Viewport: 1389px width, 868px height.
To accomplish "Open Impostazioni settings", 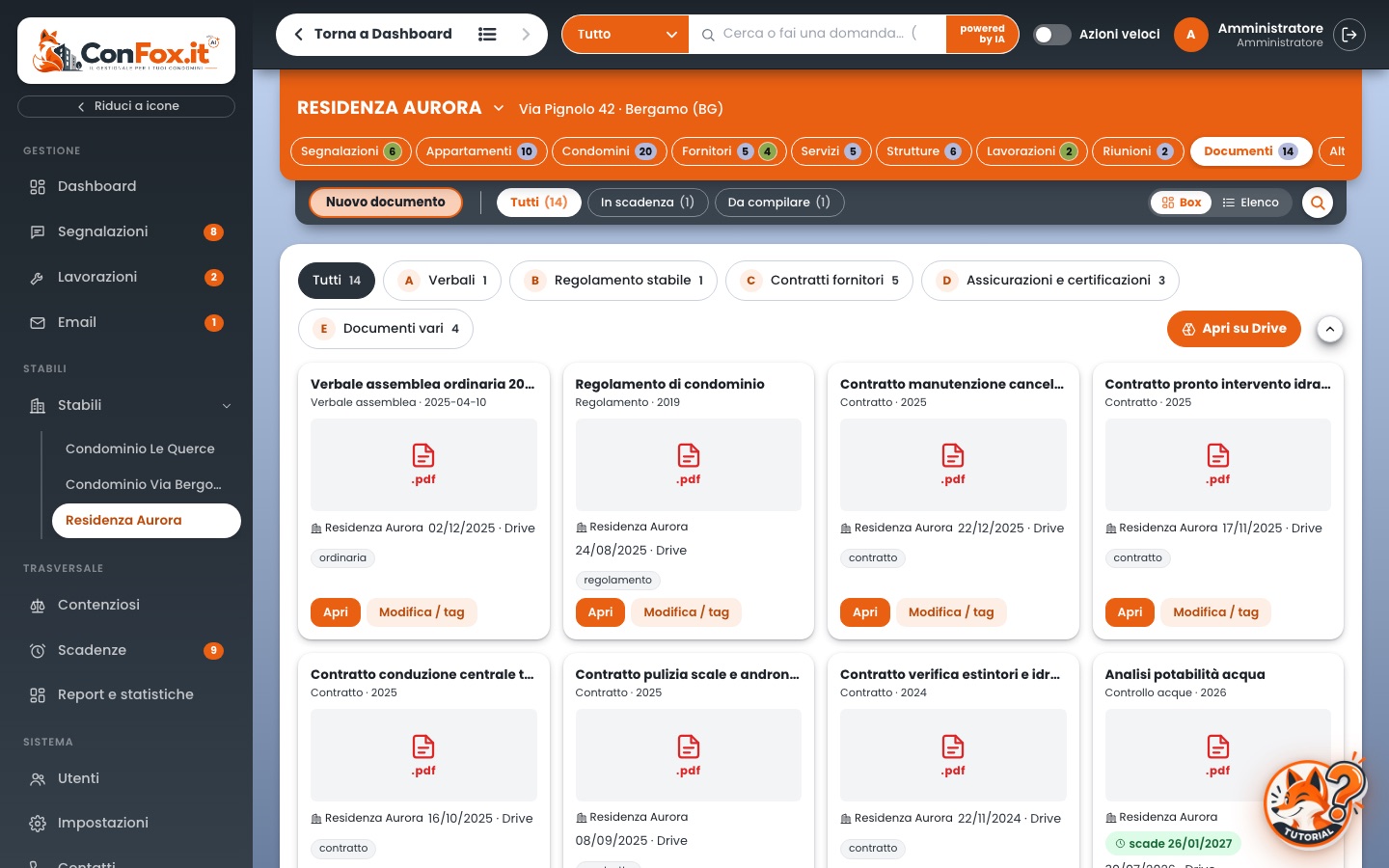I will coord(126,824).
